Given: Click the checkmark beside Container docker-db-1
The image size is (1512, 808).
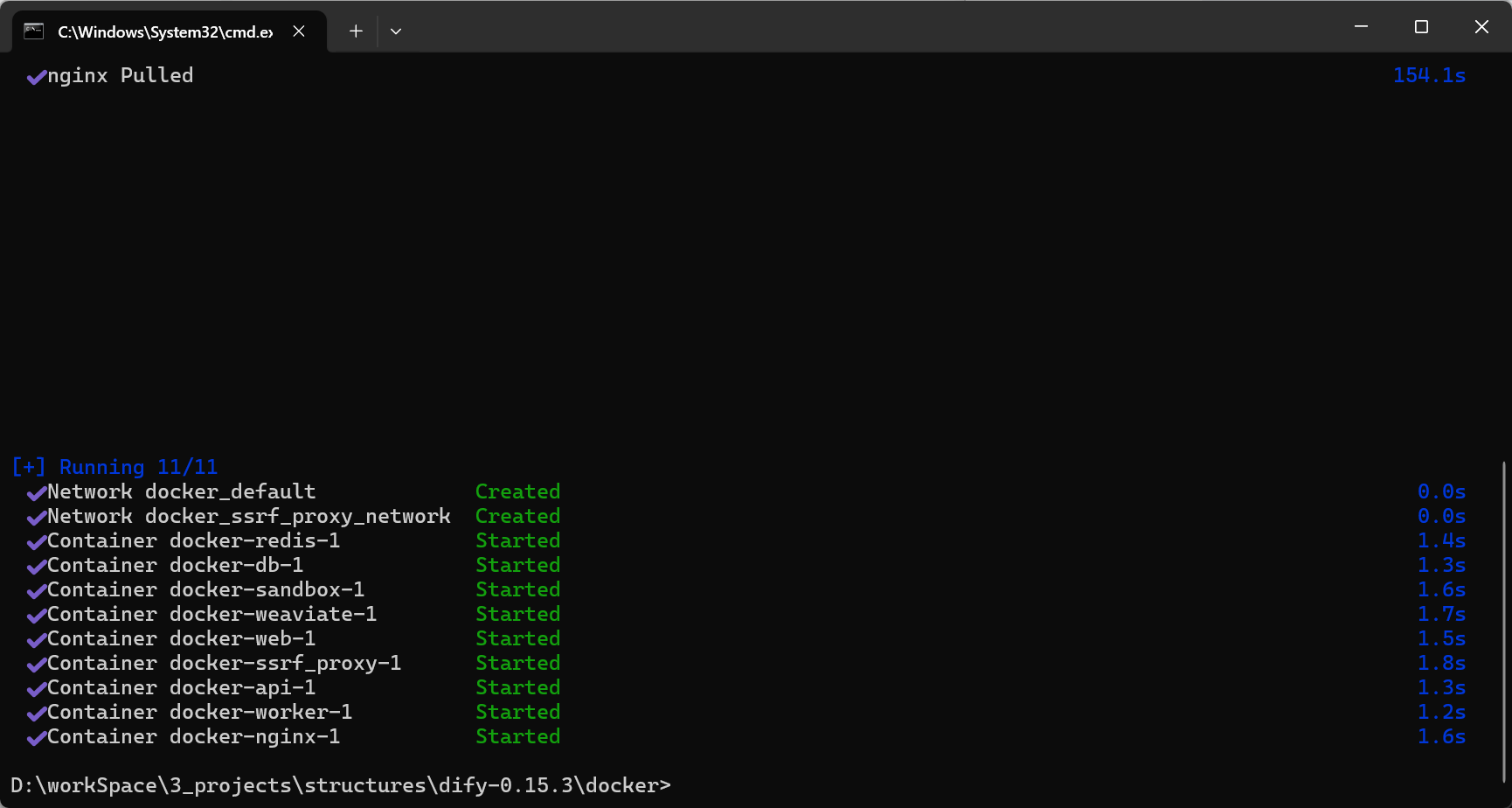Looking at the screenshot, I should pyautogui.click(x=36, y=566).
